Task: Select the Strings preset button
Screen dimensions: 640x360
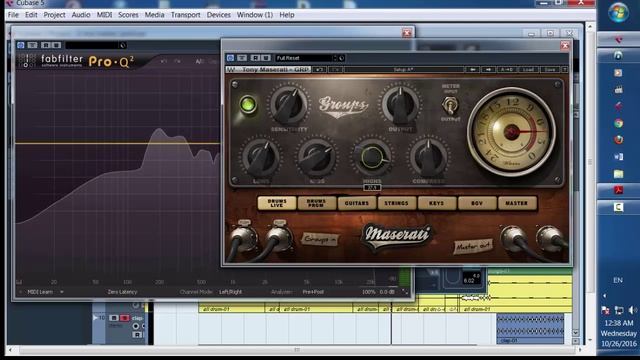Action: 396,203
